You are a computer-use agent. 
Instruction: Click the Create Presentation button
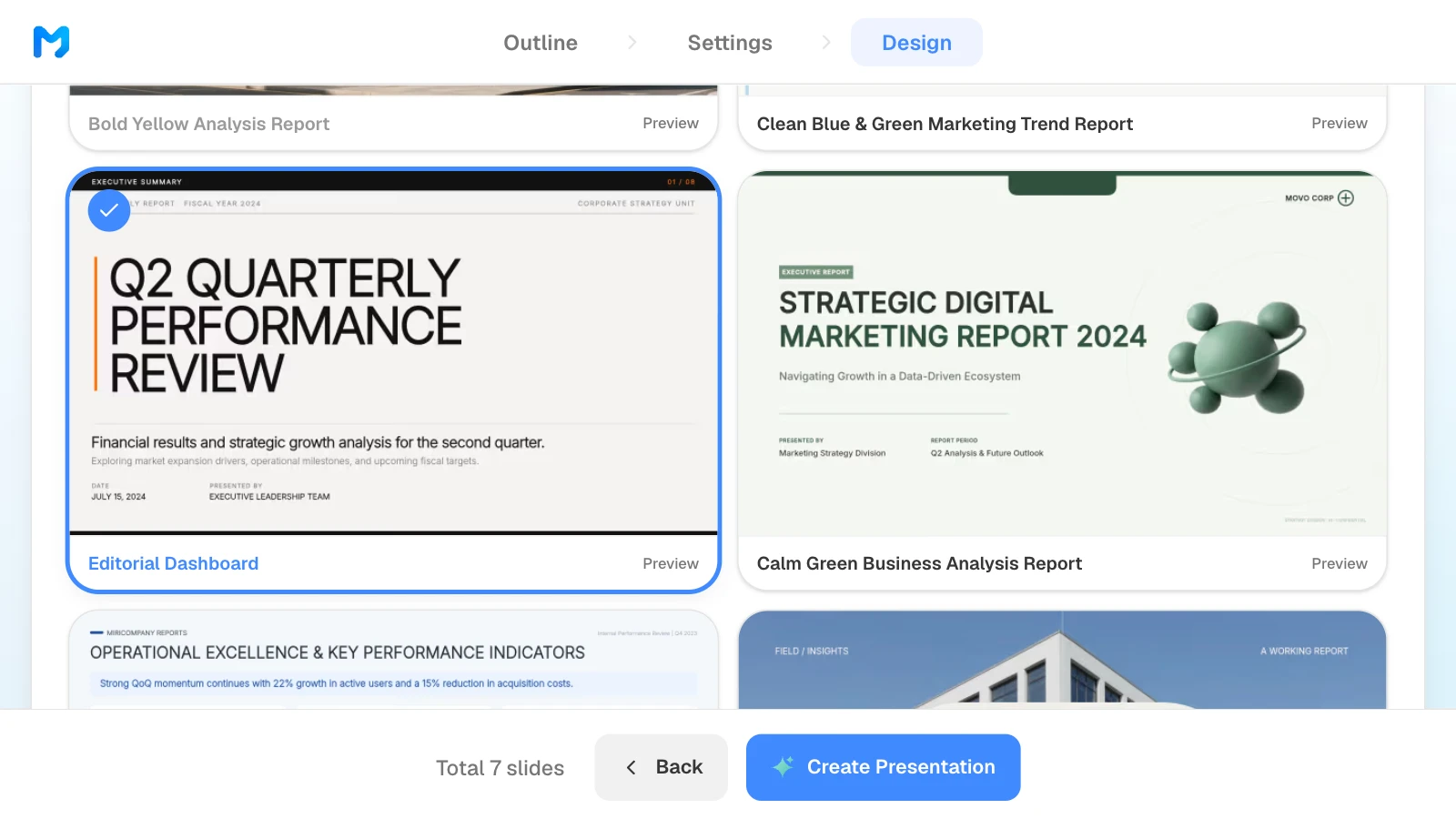tap(883, 767)
